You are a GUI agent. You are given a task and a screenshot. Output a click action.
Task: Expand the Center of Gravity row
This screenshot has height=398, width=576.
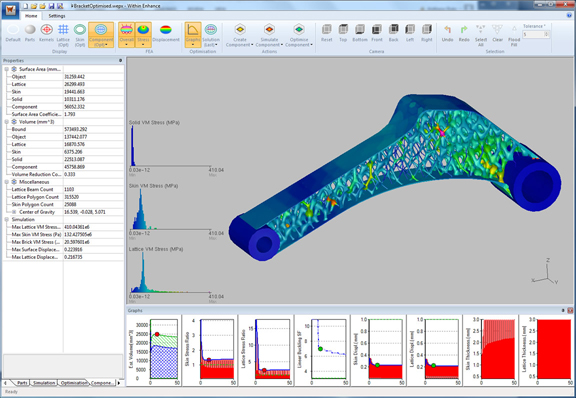[x=14, y=212]
